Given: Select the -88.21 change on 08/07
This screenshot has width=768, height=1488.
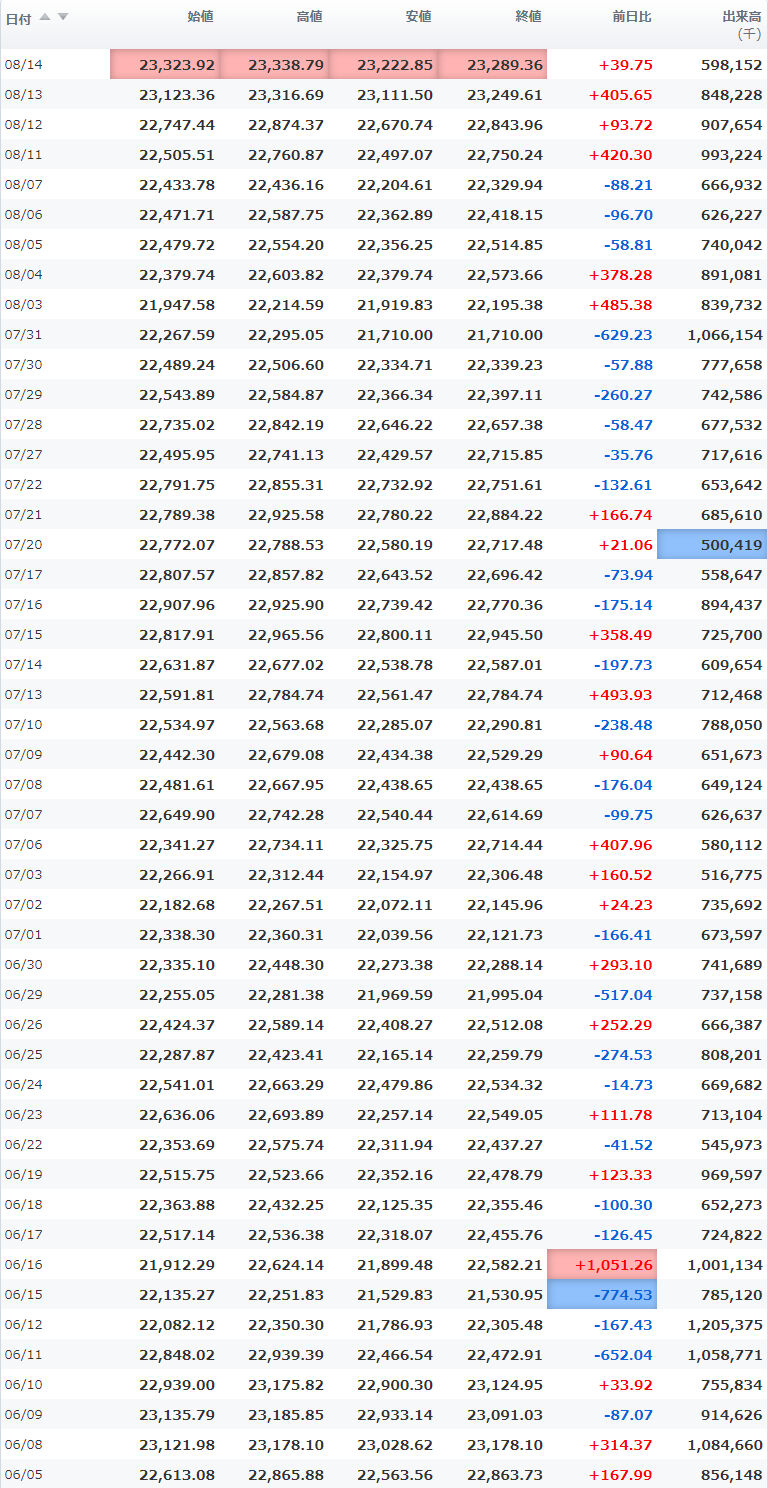Looking at the screenshot, I should (628, 184).
